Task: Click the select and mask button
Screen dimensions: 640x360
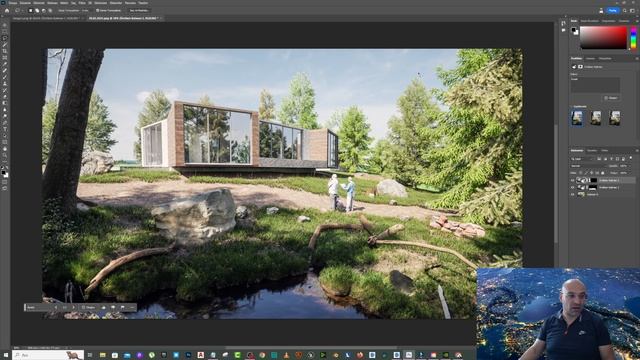Action: pos(139,11)
